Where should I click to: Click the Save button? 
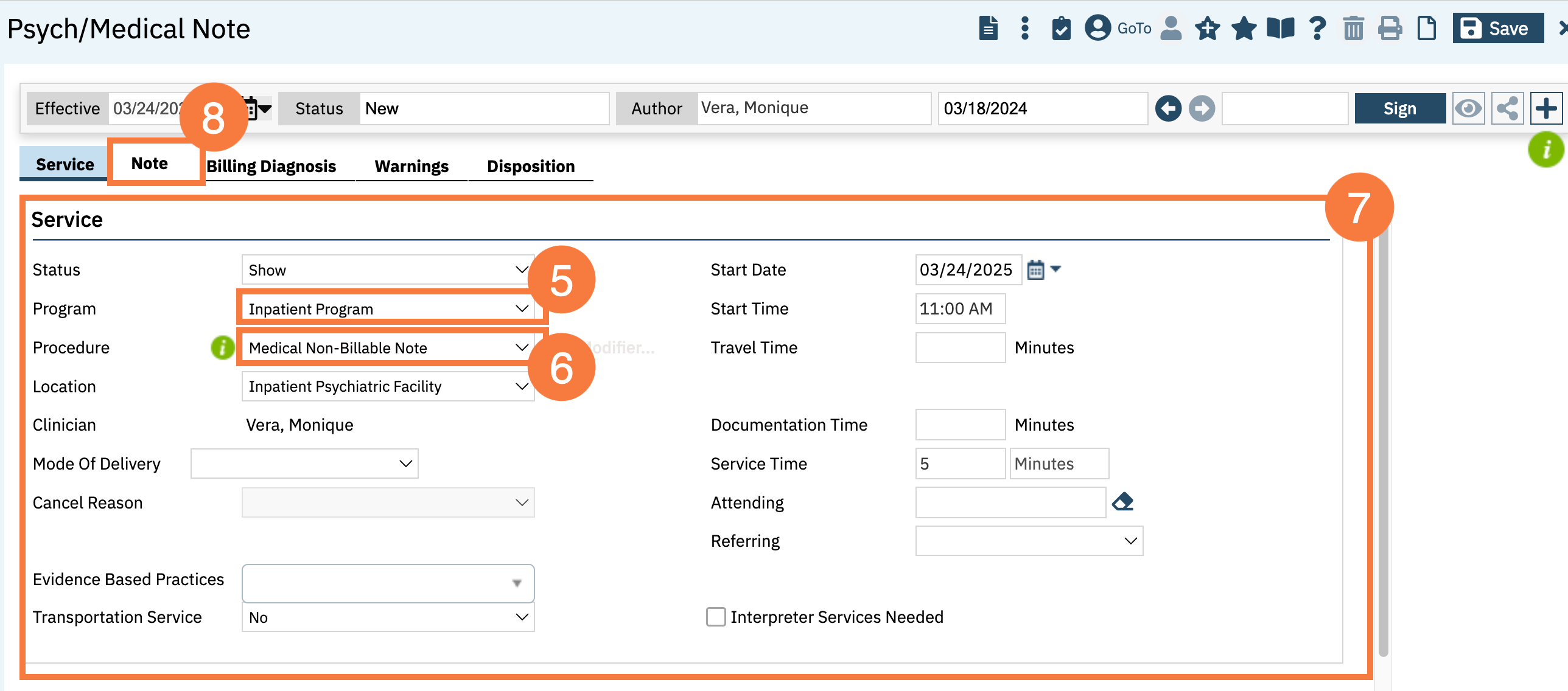coord(1497,29)
